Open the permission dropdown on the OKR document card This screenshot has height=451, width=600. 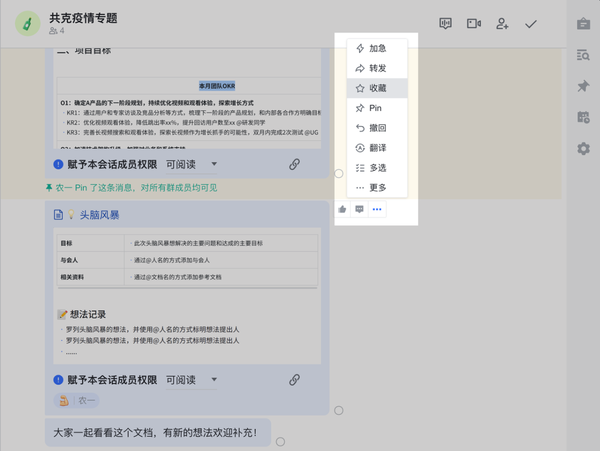(x=191, y=164)
